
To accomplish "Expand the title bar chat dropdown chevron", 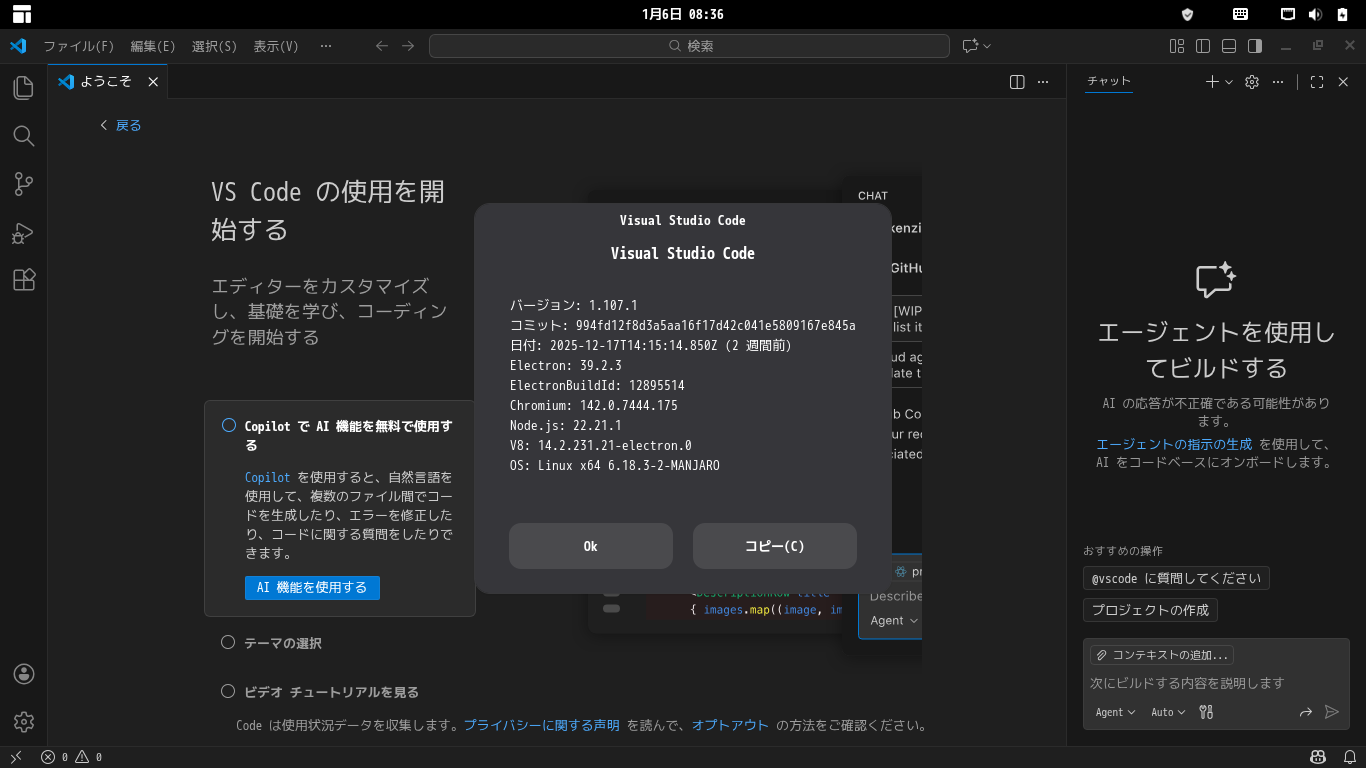I will [987, 46].
